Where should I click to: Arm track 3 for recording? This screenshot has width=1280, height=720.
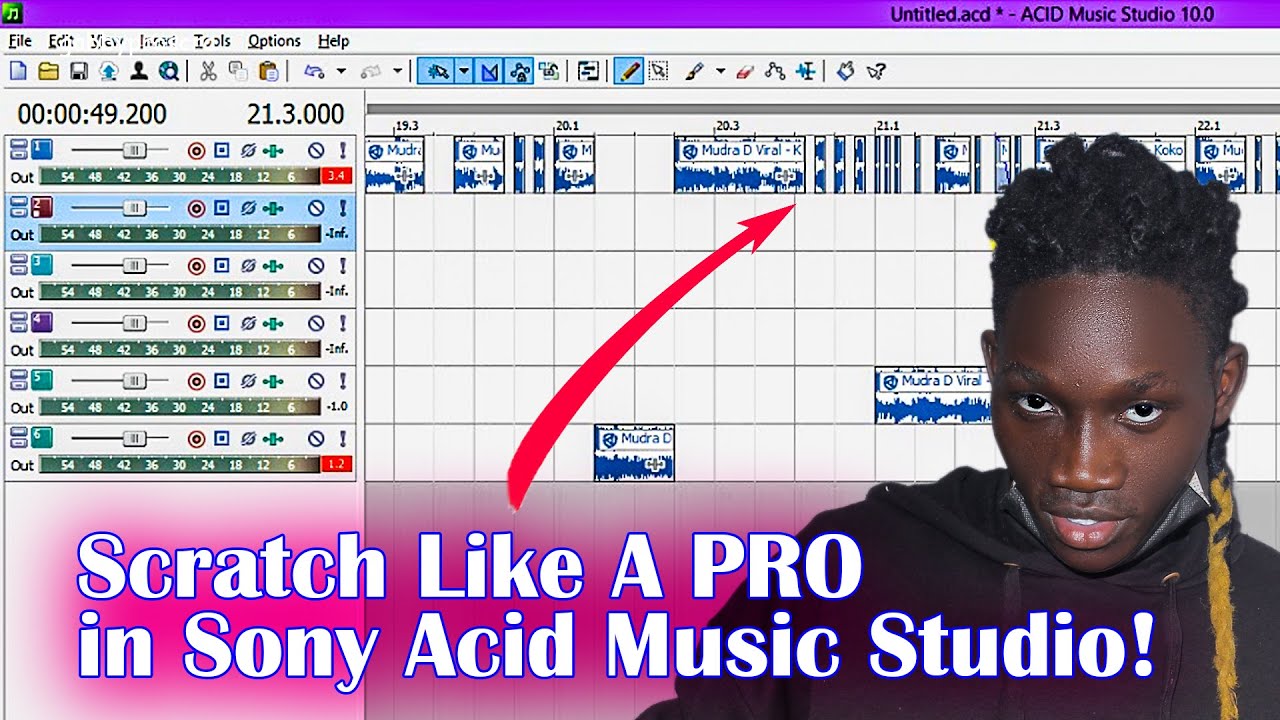[x=196, y=266]
